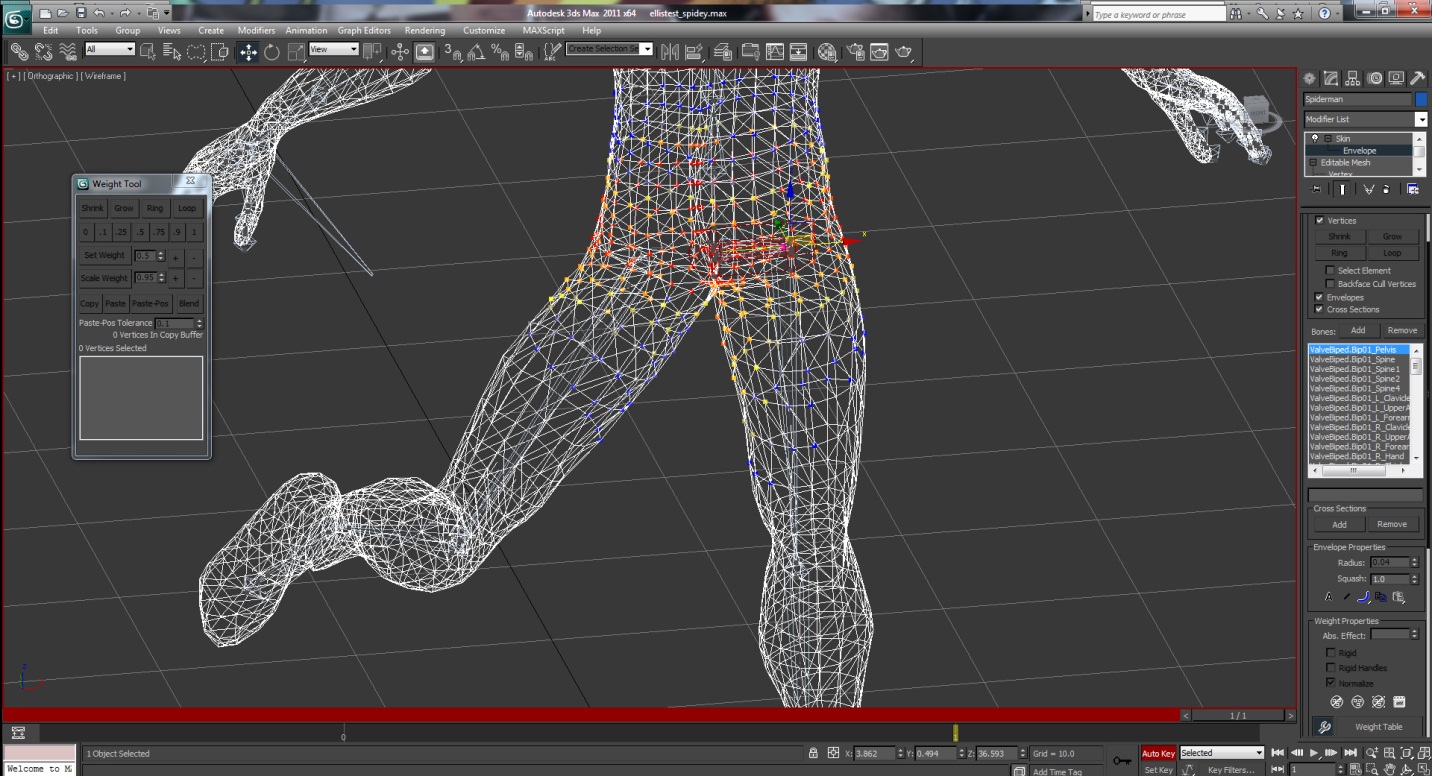Image resolution: width=1432 pixels, height=776 pixels.
Task: Click the Weight Table button
Action: click(1378, 727)
